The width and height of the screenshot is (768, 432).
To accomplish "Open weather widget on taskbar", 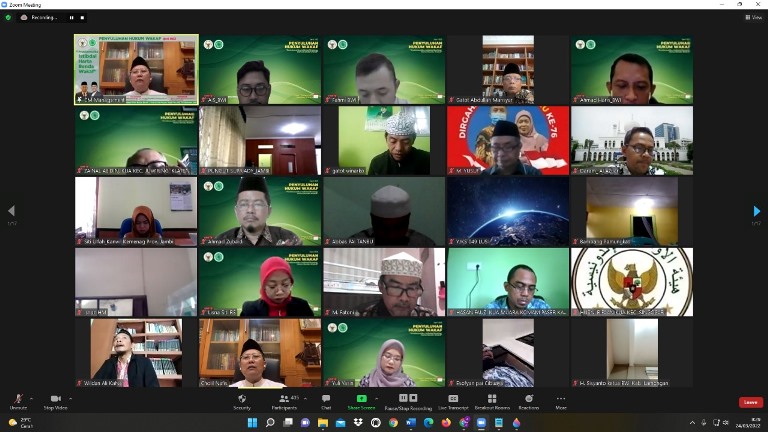I will tap(21, 423).
